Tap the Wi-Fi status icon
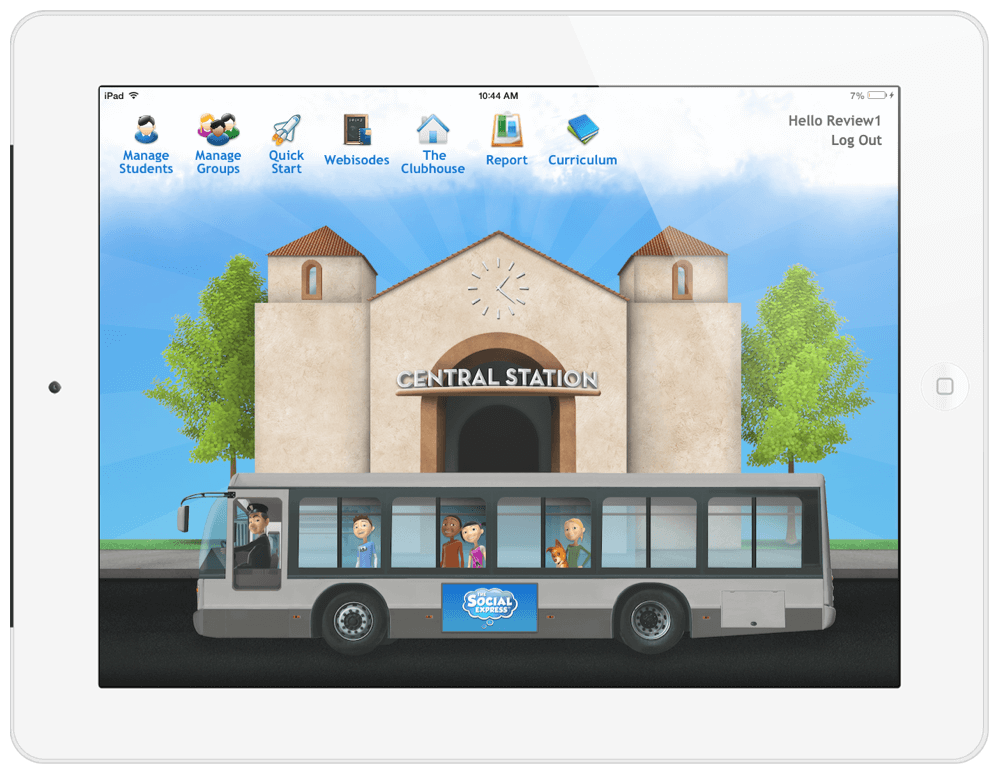 click(134, 96)
